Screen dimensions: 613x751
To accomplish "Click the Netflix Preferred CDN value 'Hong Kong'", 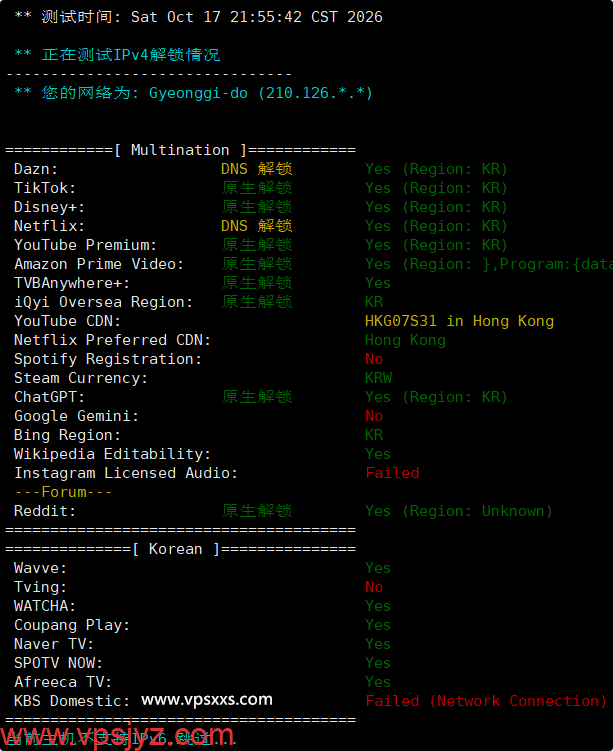I will tap(406, 340).
